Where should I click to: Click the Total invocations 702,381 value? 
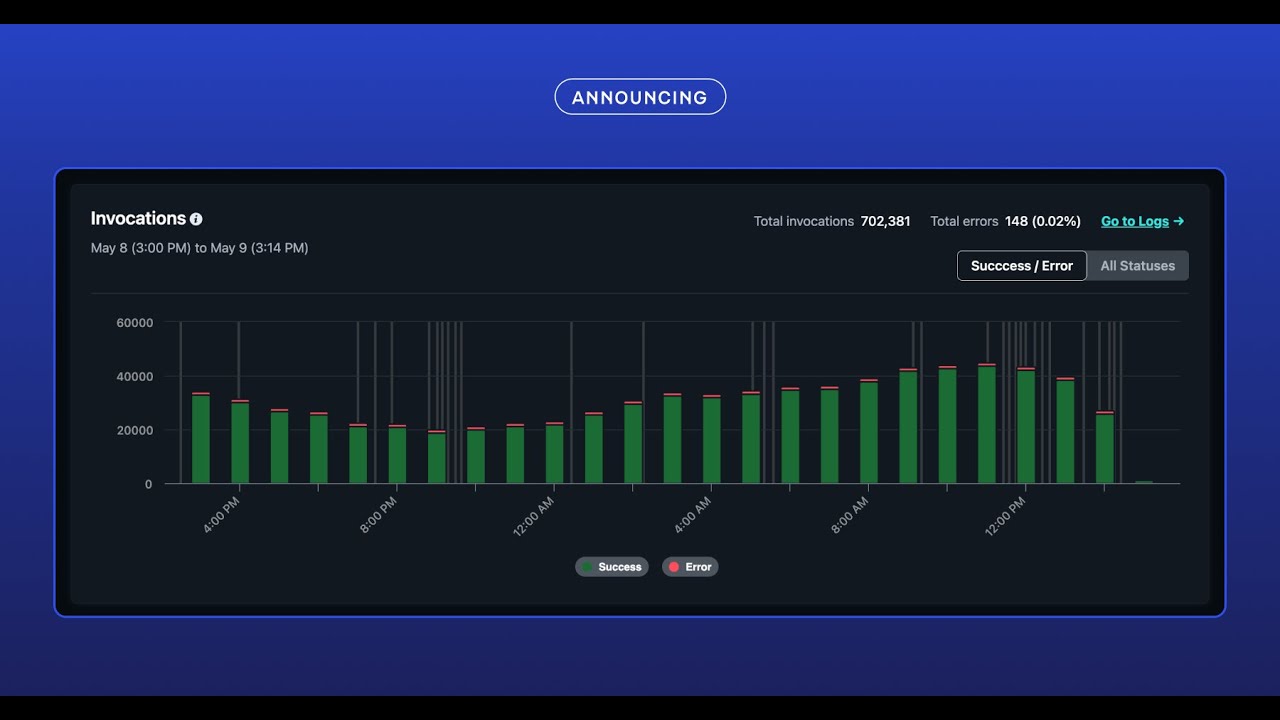pyautogui.click(x=885, y=221)
